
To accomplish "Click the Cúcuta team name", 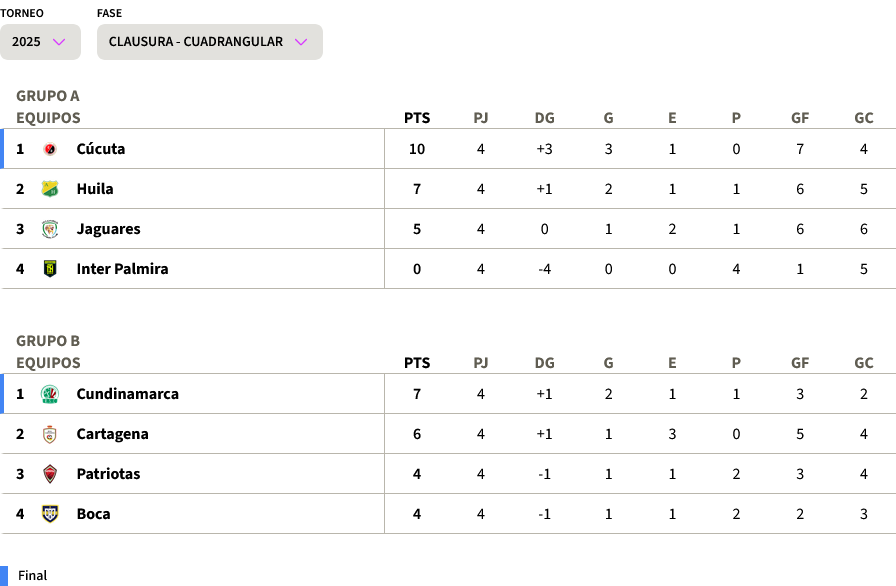I will (101, 149).
